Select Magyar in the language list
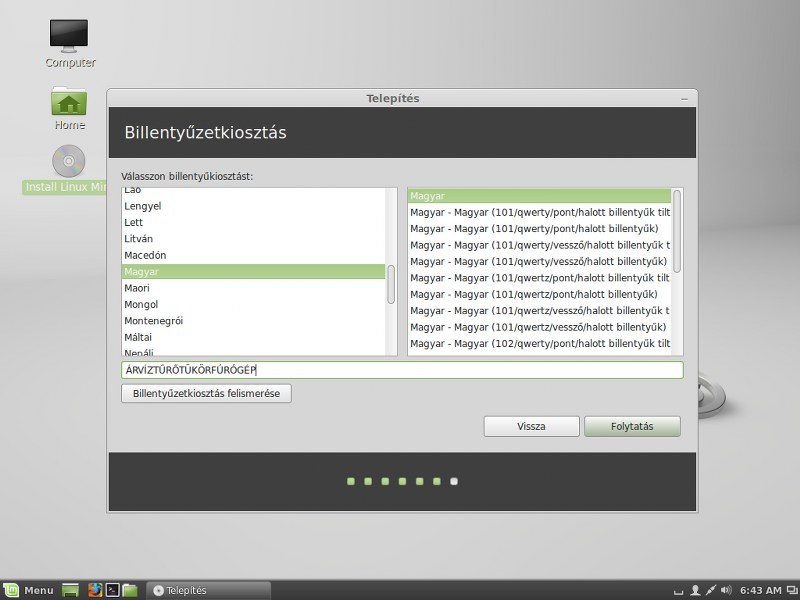The image size is (800, 600). point(254,271)
